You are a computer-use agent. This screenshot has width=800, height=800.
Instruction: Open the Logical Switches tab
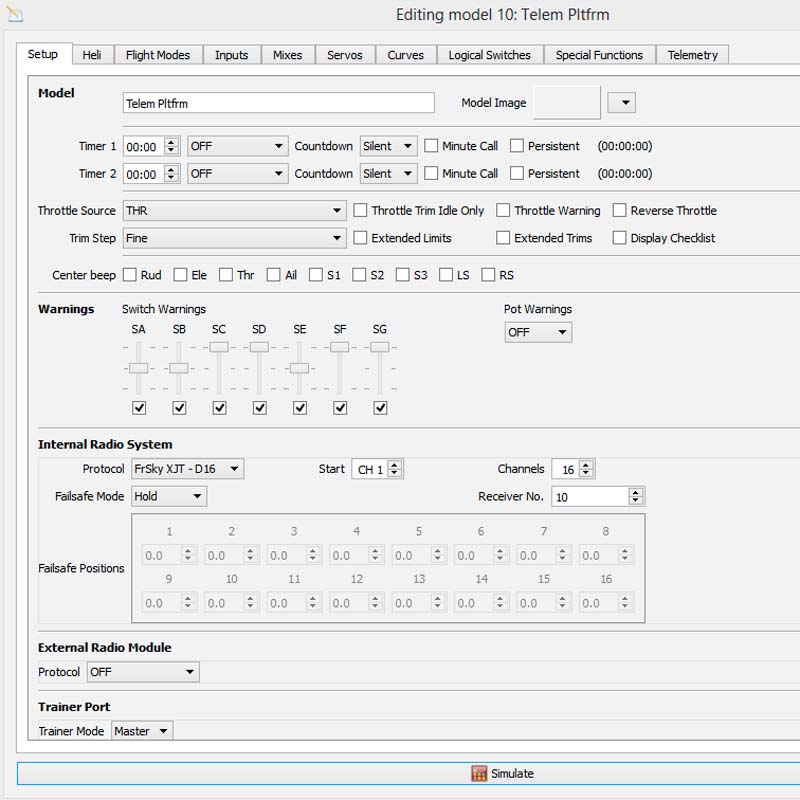(489, 55)
